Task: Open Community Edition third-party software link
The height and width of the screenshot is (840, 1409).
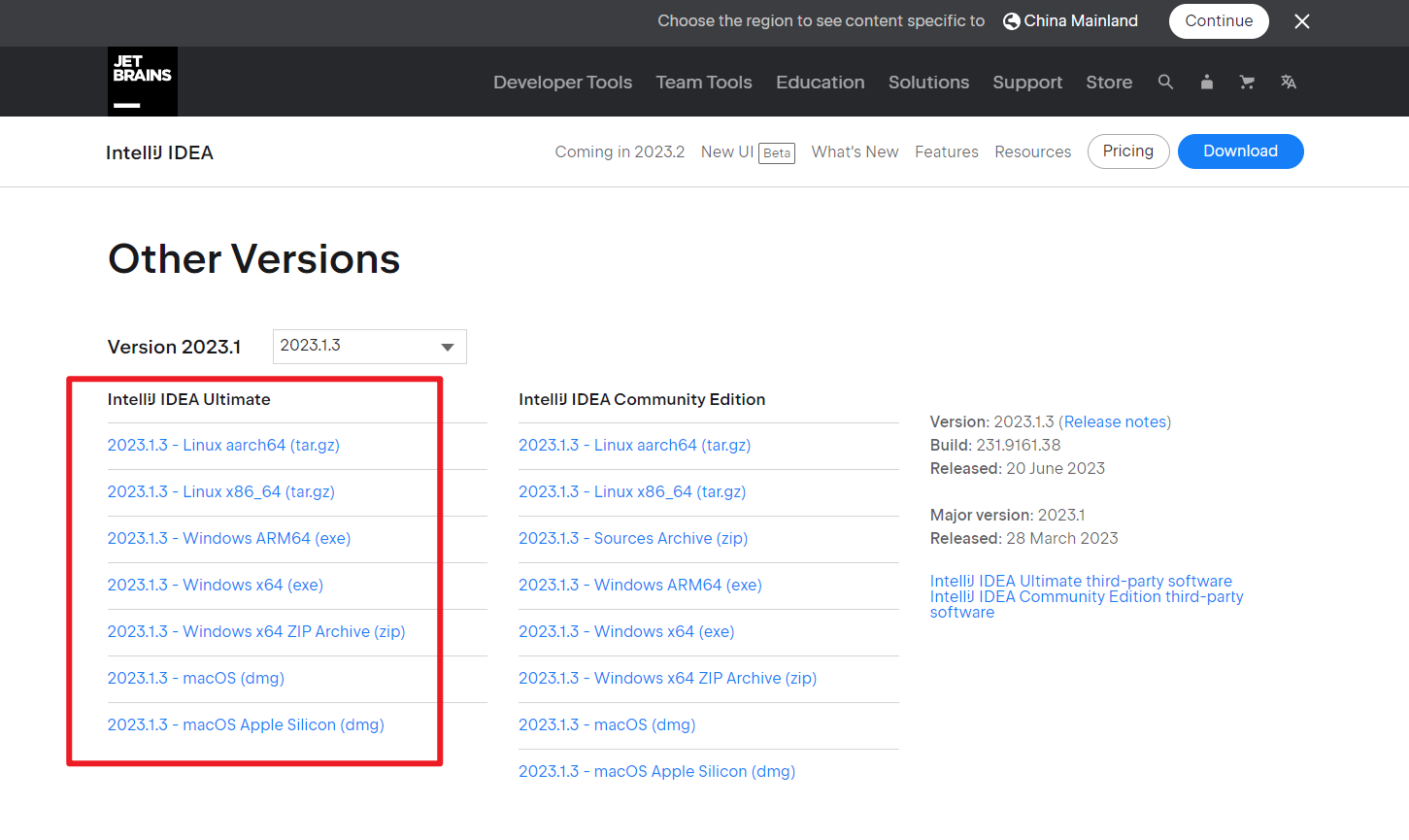Action: pyautogui.click(x=1087, y=604)
